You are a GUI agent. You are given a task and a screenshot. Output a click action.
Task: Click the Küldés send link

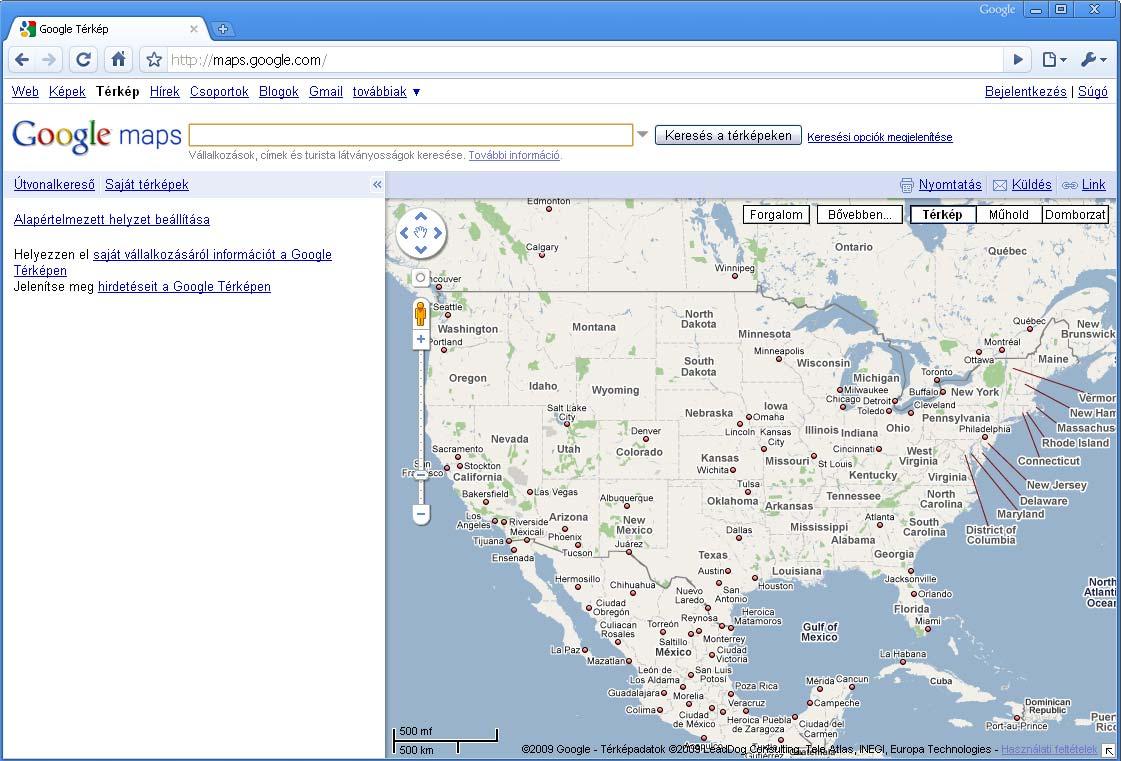[x=1032, y=185]
